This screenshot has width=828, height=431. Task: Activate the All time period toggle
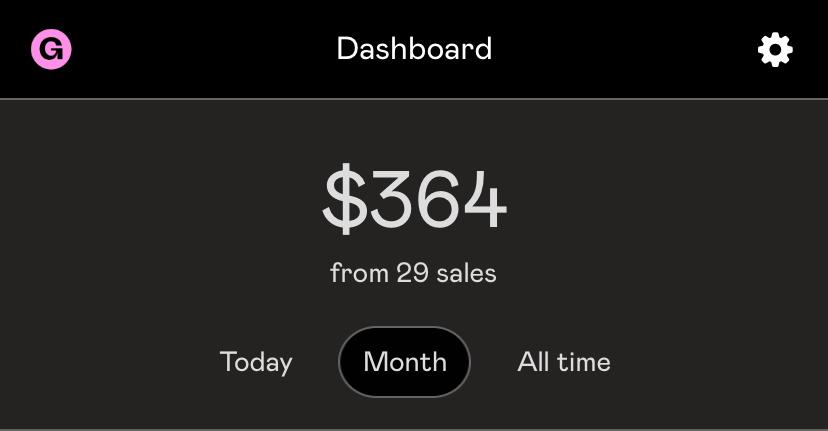click(564, 362)
